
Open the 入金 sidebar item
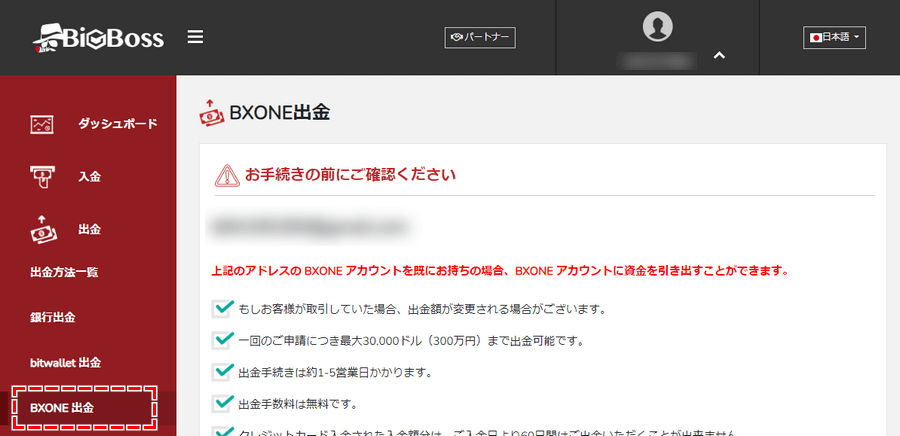coord(90,177)
